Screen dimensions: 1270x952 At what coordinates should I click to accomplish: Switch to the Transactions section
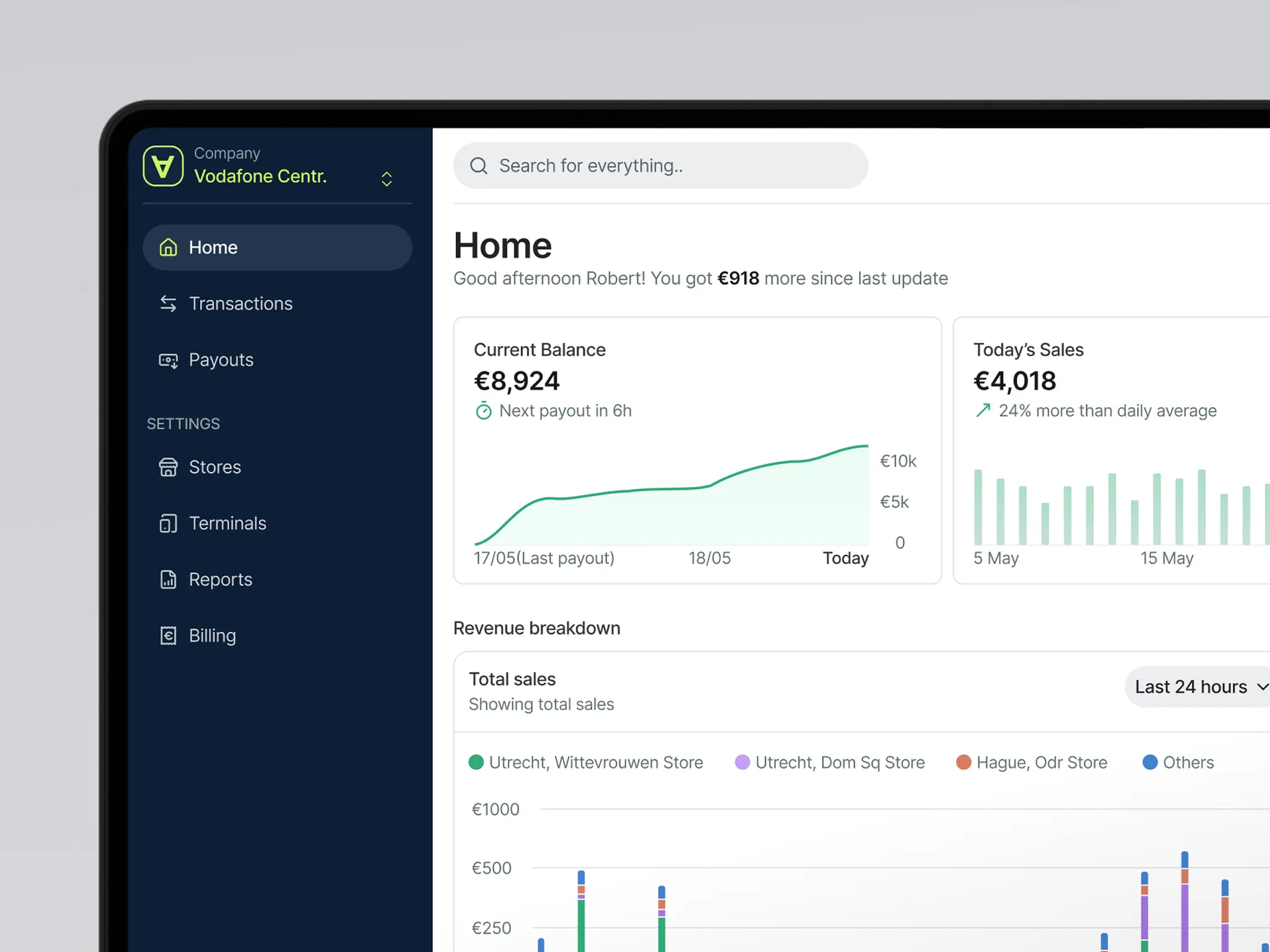(x=241, y=304)
